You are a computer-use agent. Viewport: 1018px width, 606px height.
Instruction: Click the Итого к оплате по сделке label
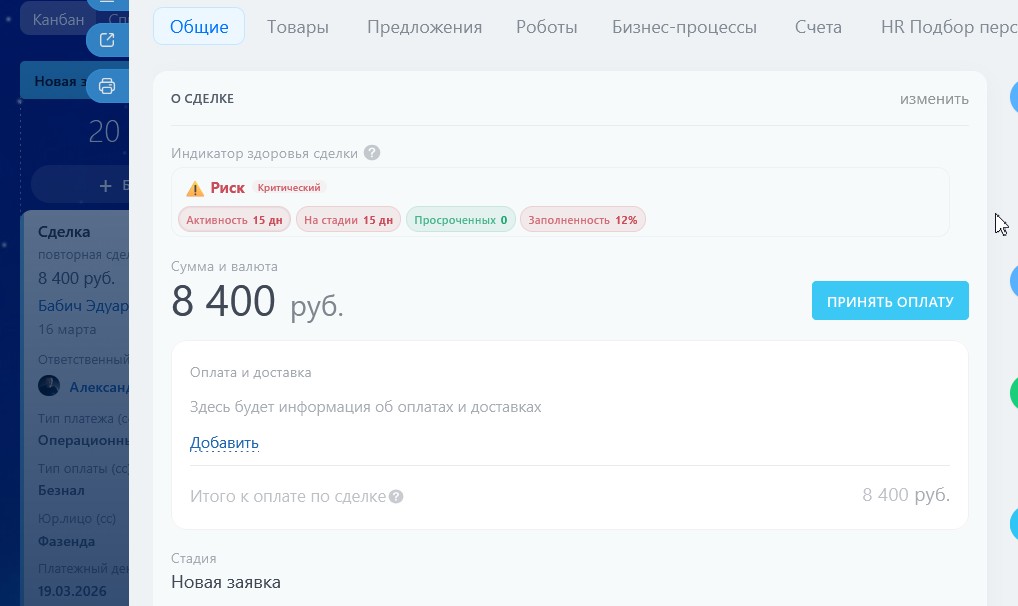pyautogui.click(x=288, y=496)
